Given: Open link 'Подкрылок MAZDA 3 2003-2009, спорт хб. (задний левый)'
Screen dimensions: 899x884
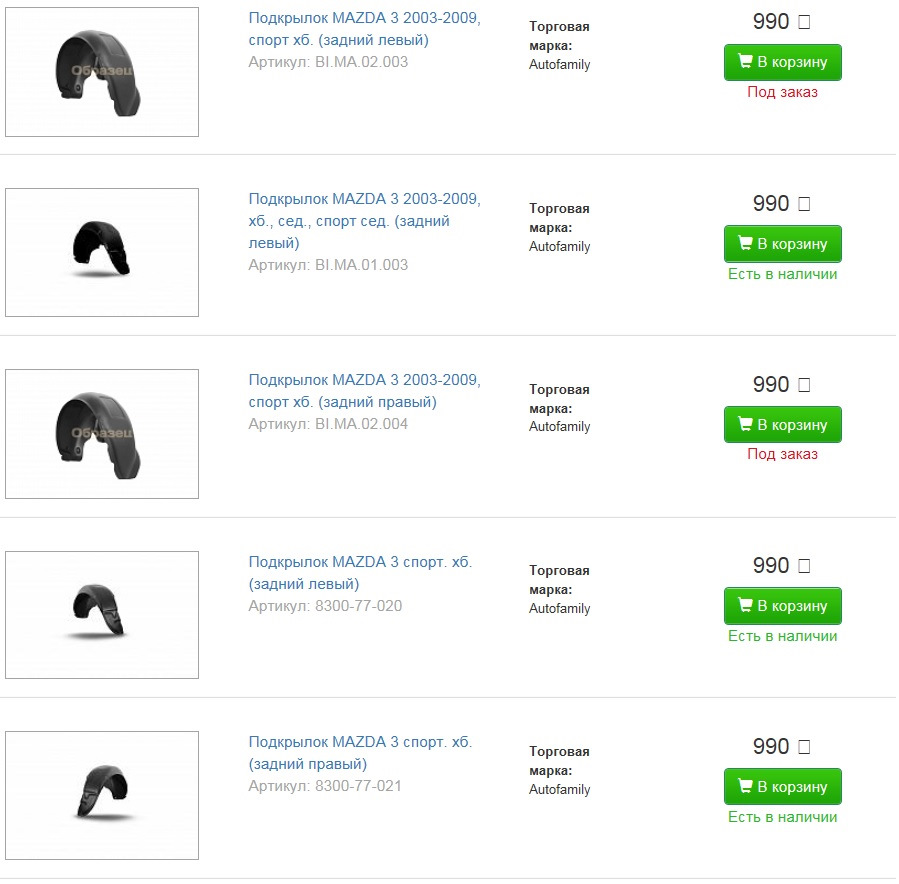Looking at the screenshot, I should (364, 30).
